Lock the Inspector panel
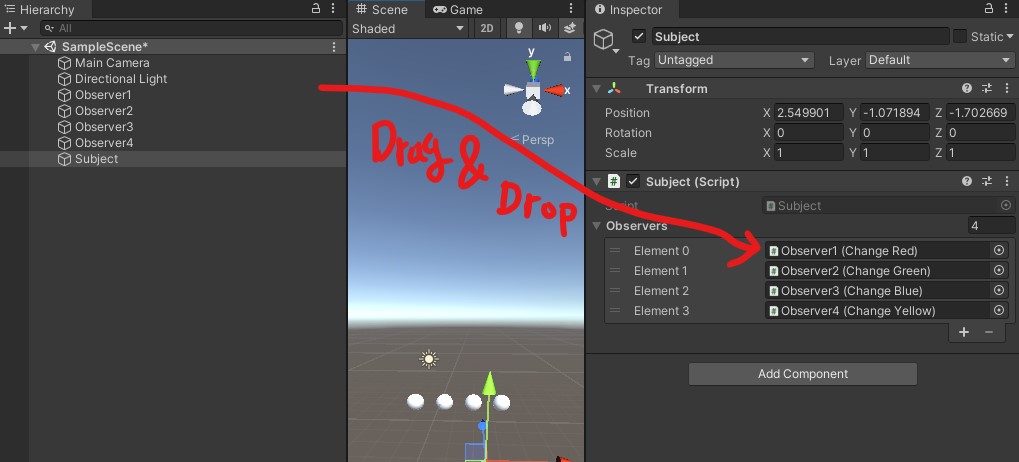This screenshot has height=462, width=1019. coord(988,8)
